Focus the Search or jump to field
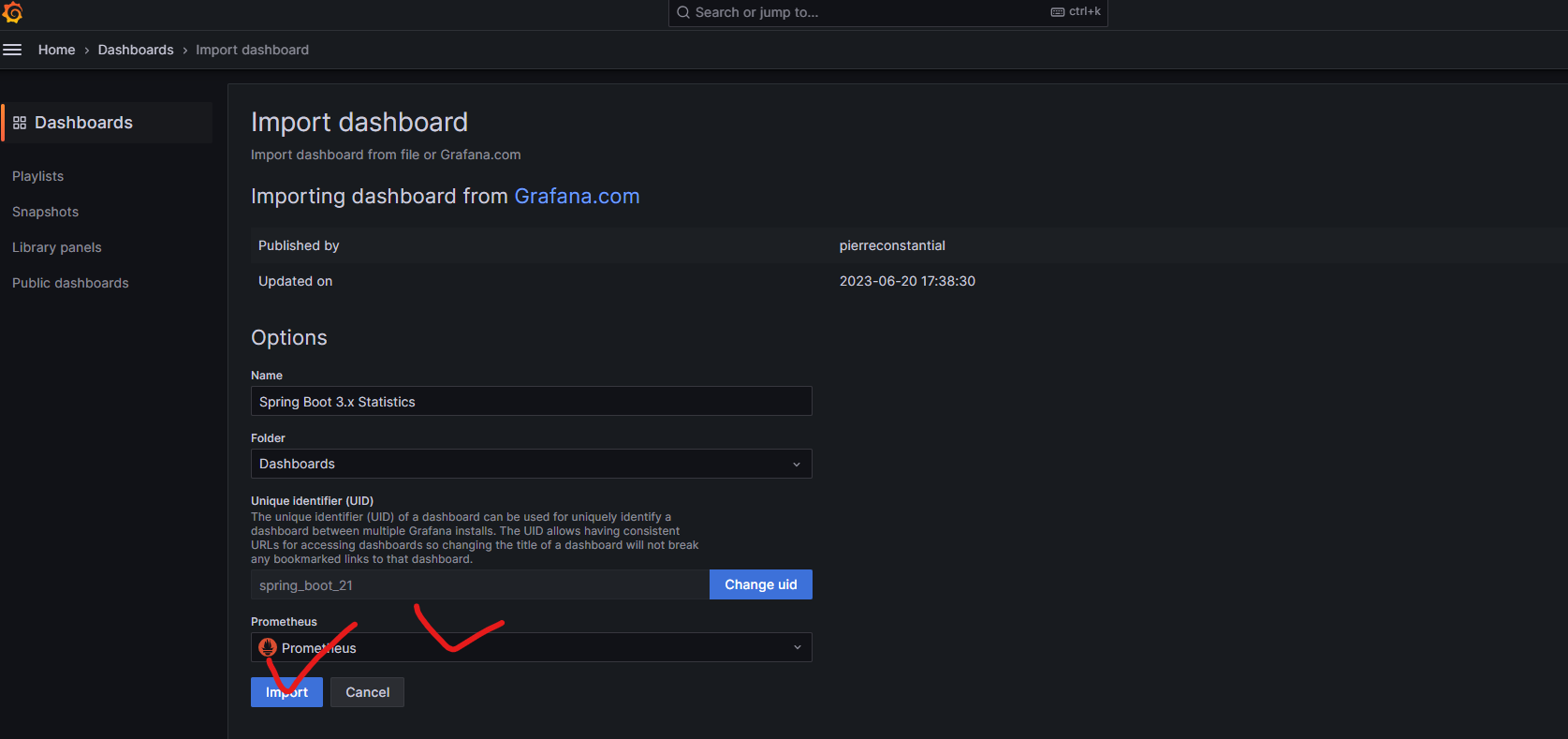 click(887, 12)
